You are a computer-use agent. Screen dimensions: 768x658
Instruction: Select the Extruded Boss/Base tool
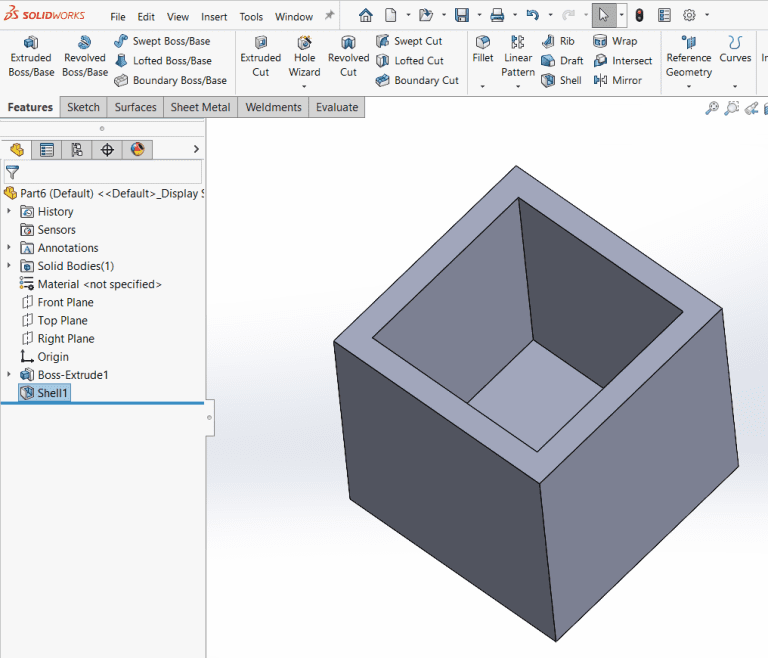click(x=31, y=57)
